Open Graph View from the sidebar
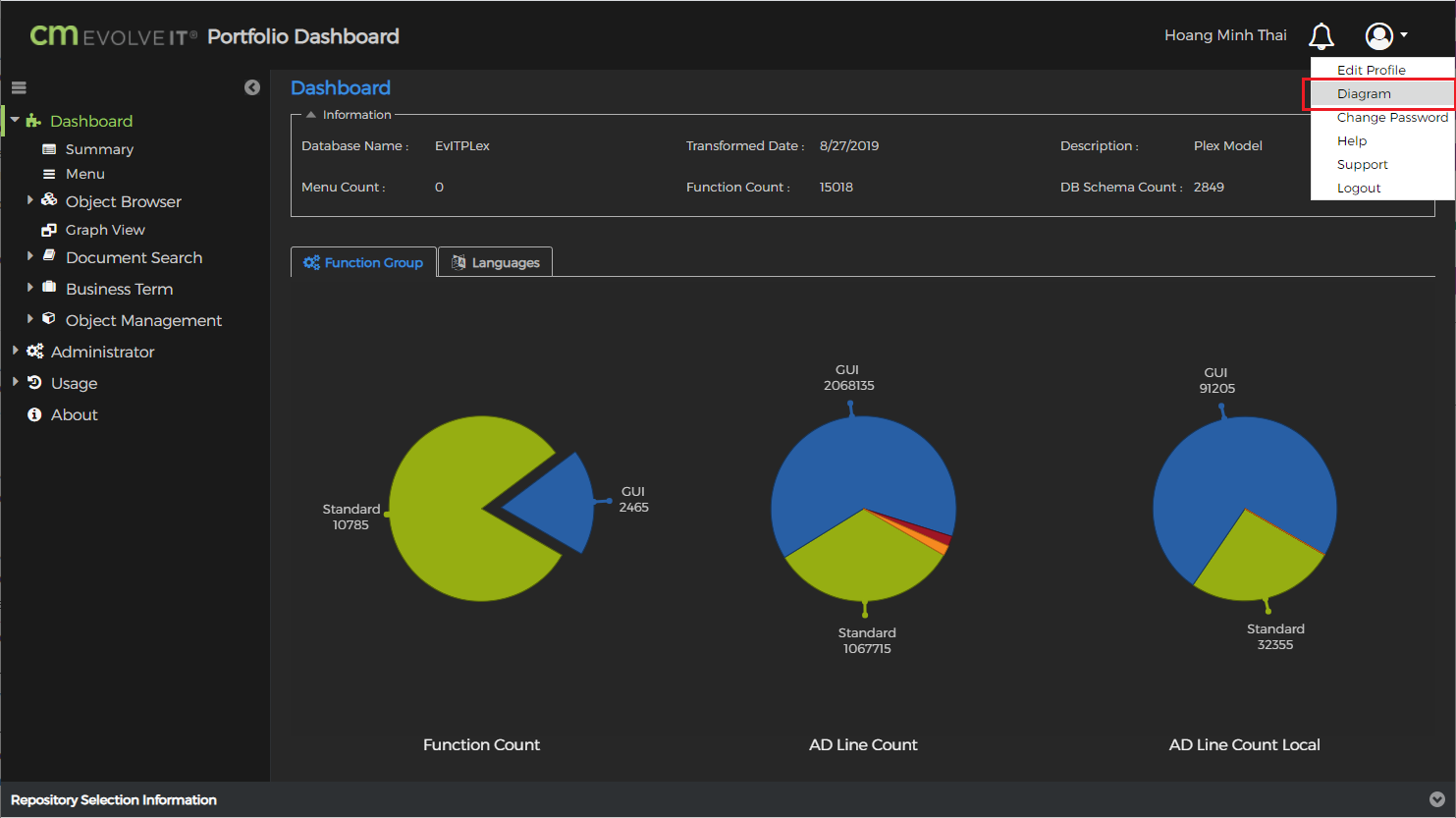 105,230
